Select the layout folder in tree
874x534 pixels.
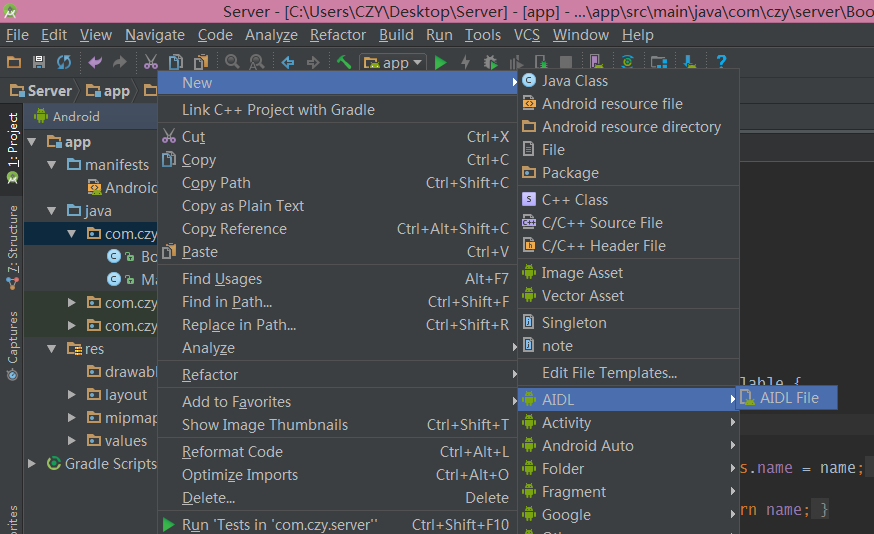(x=125, y=395)
